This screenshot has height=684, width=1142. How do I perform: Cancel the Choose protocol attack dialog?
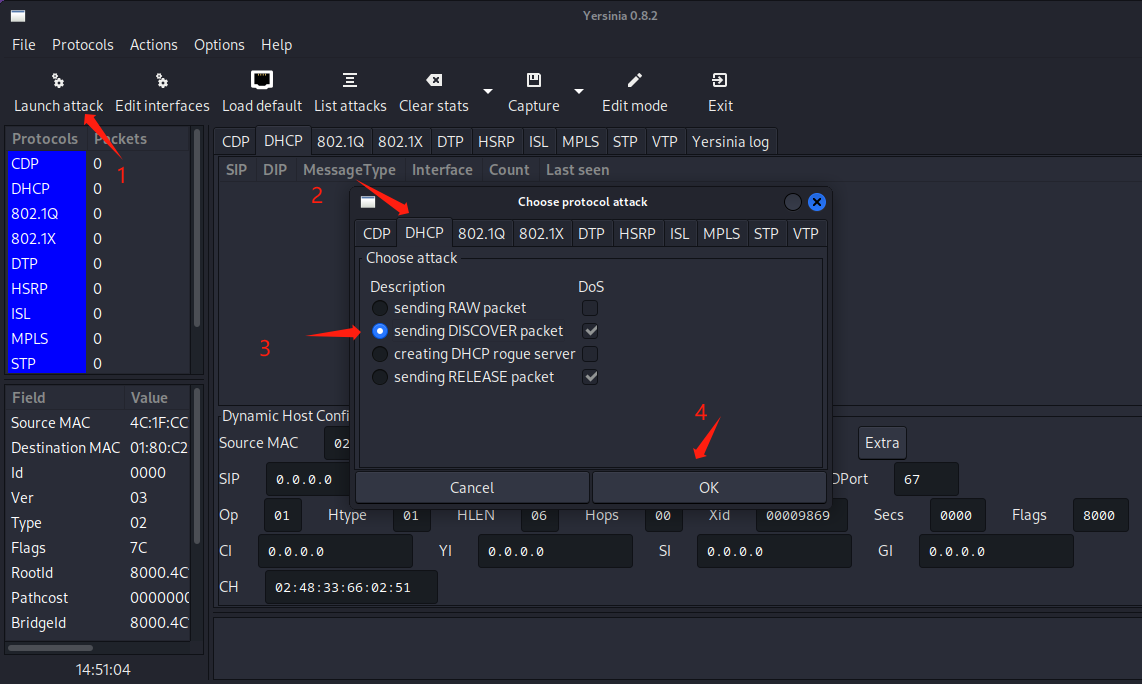tap(472, 488)
